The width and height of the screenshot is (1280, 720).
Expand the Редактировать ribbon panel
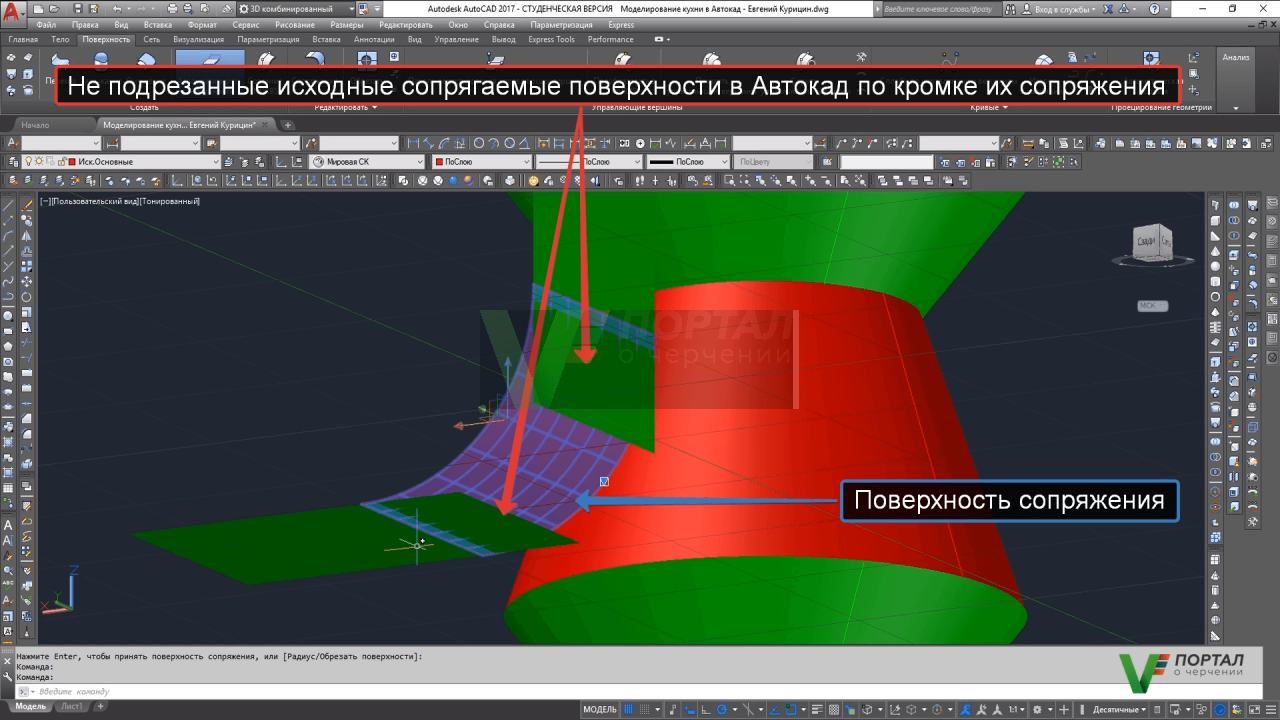click(345, 107)
